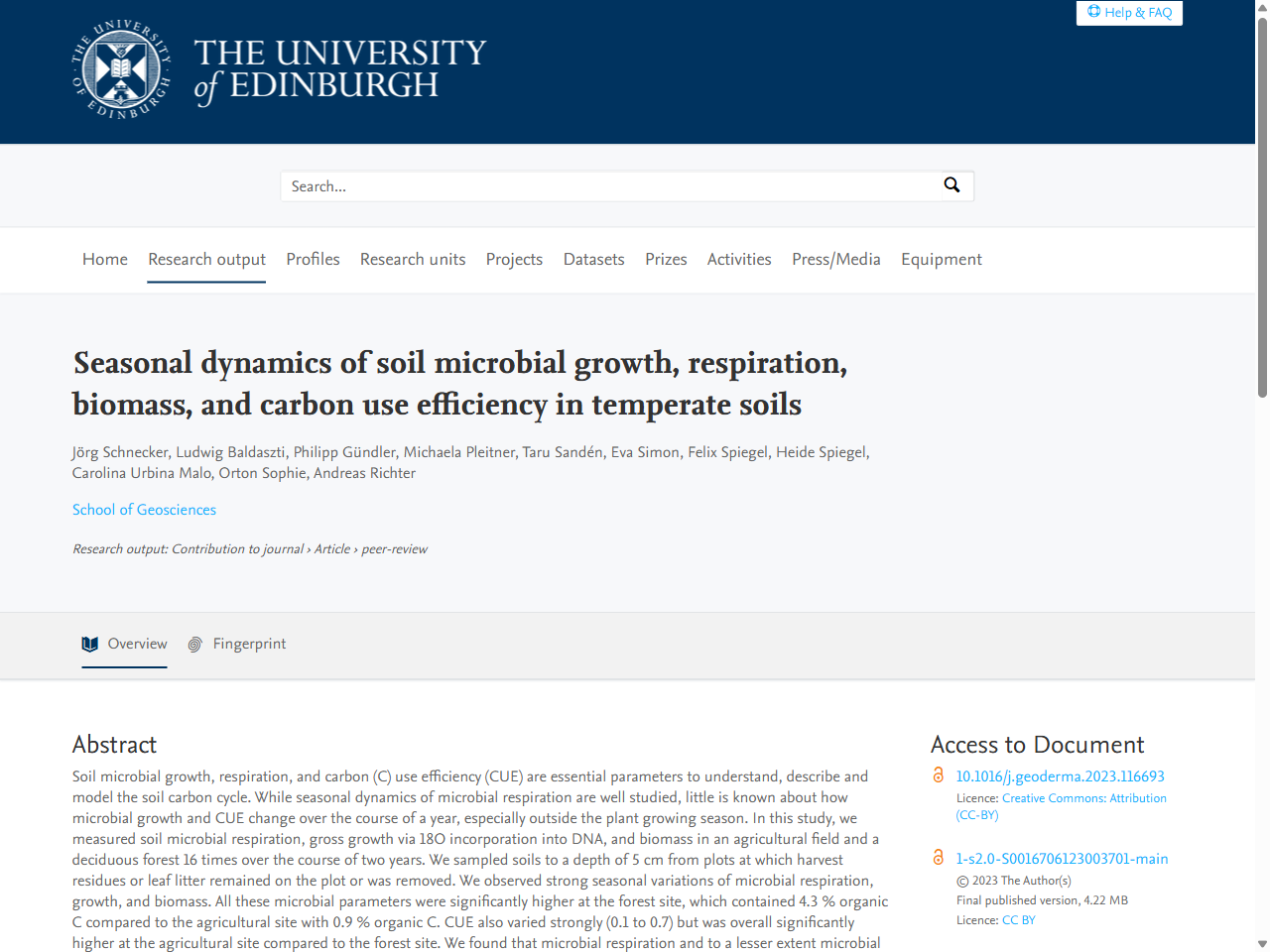1270x952 pixels.
Task: Select Profiles in the navigation bar
Action: tap(313, 259)
